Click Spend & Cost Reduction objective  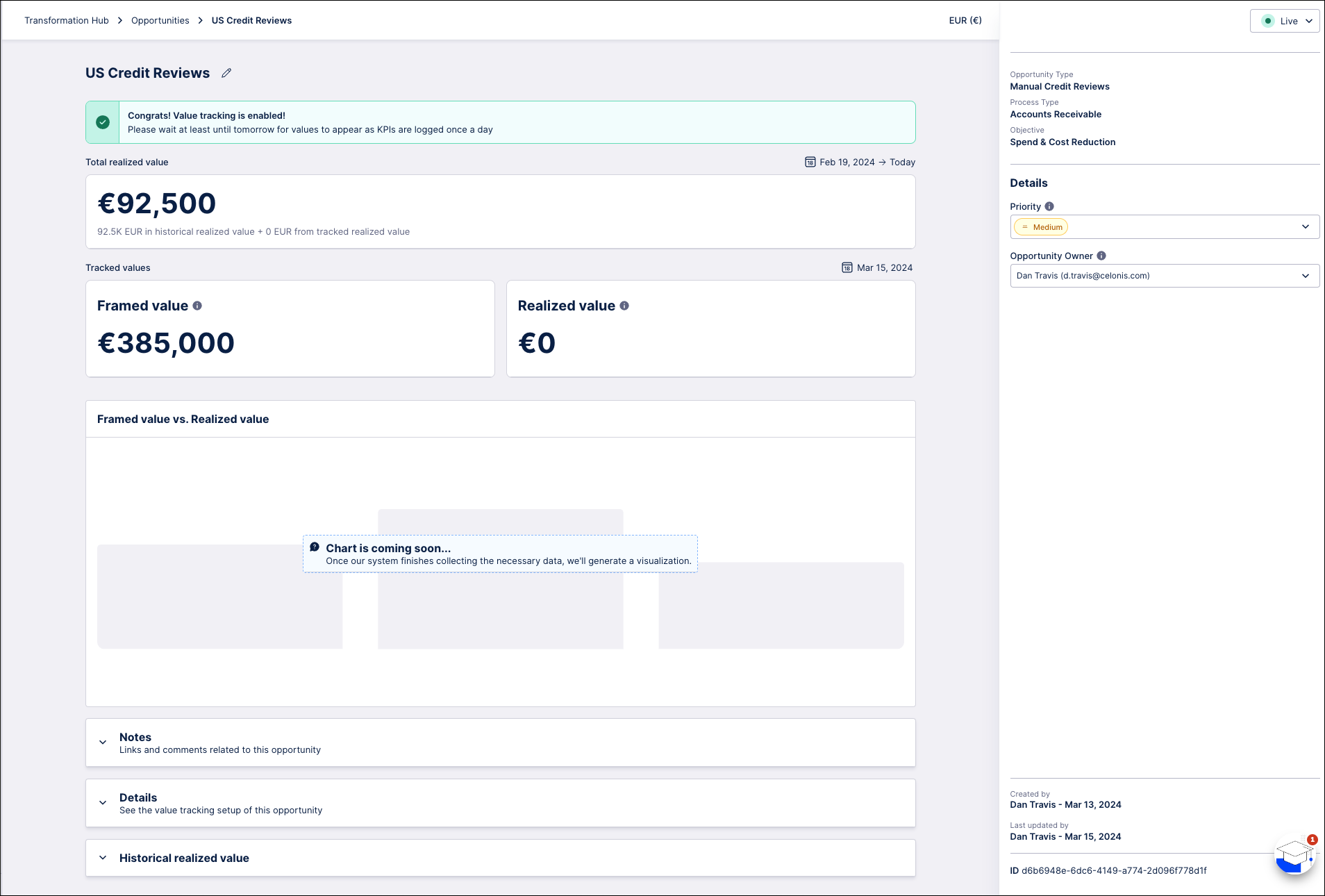pyautogui.click(x=1062, y=142)
